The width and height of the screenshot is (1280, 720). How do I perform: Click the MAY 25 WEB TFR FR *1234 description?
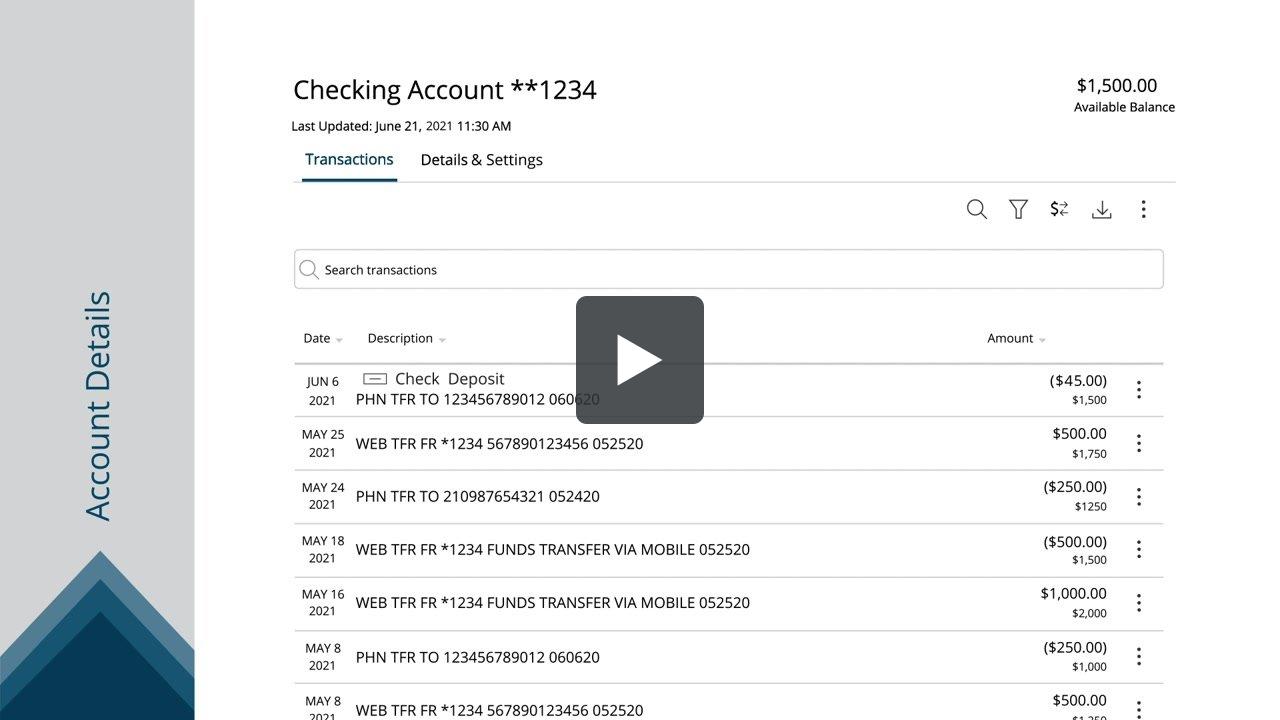point(499,443)
